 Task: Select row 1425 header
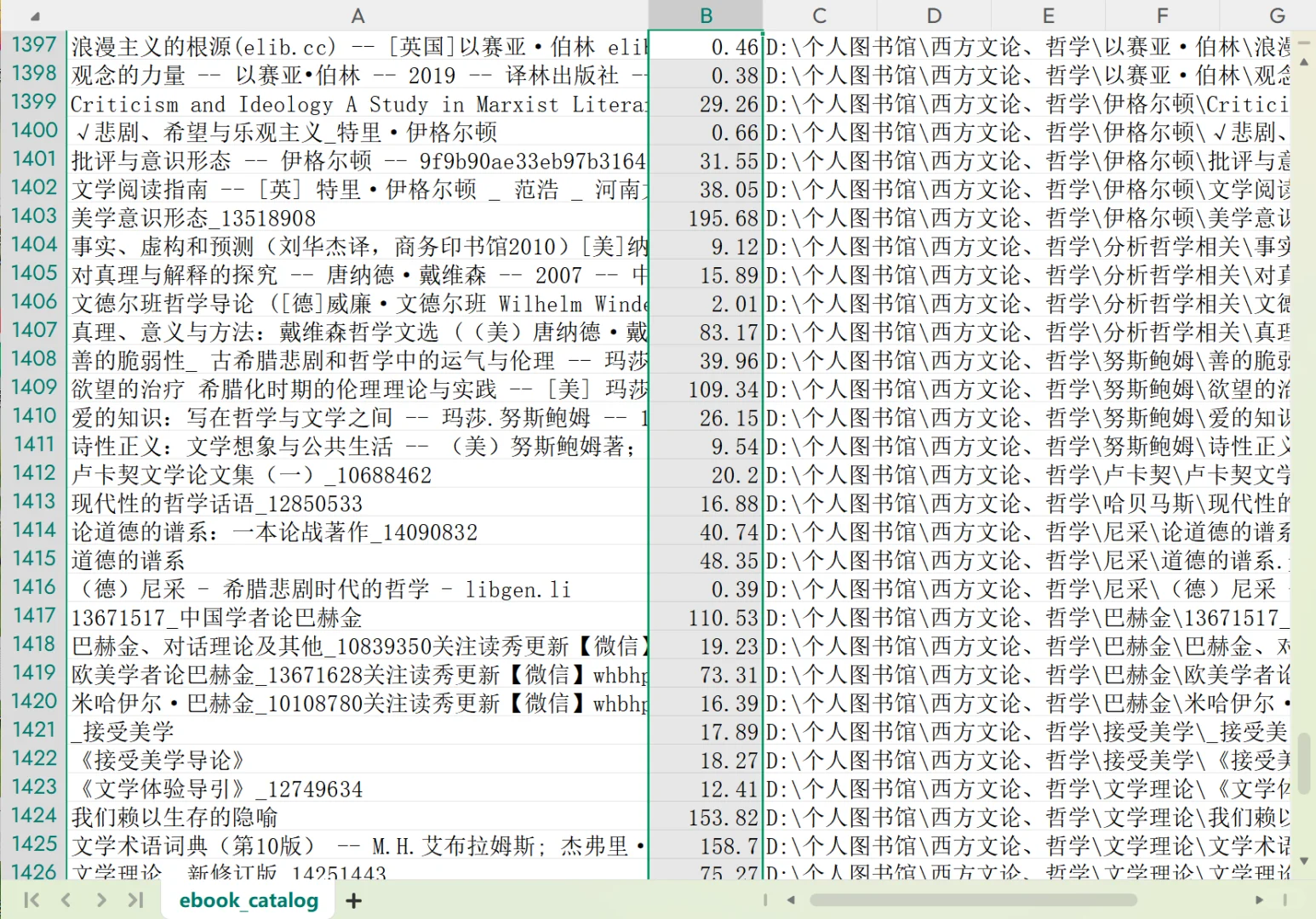pos(34,844)
